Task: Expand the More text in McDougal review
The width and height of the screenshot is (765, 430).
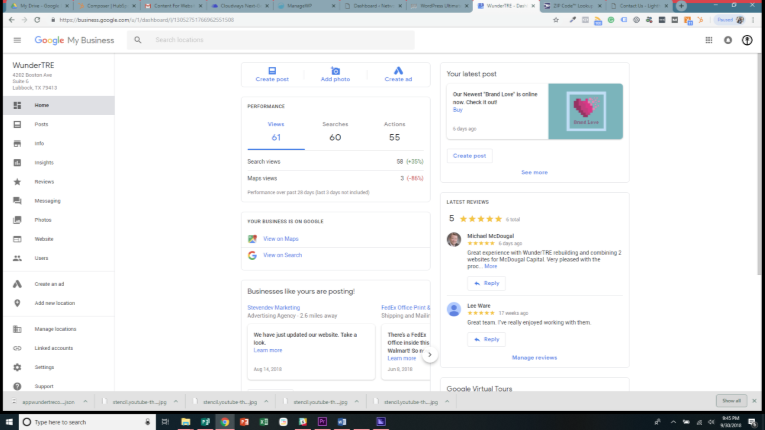Action: coord(490,266)
